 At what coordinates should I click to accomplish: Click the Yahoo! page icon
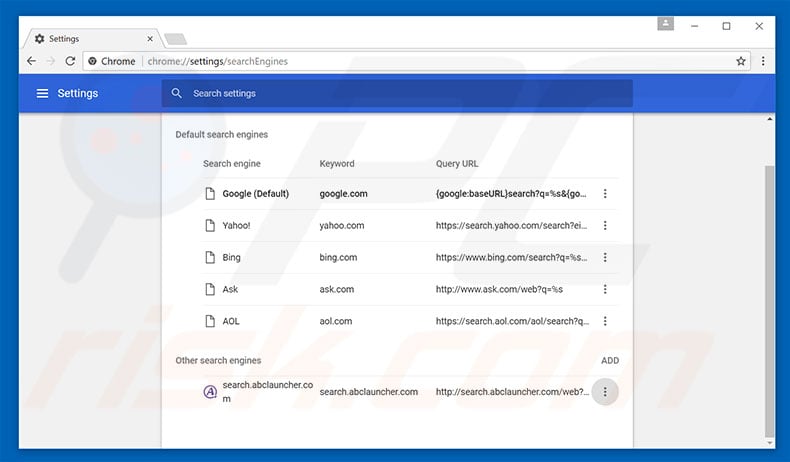pyautogui.click(x=210, y=225)
